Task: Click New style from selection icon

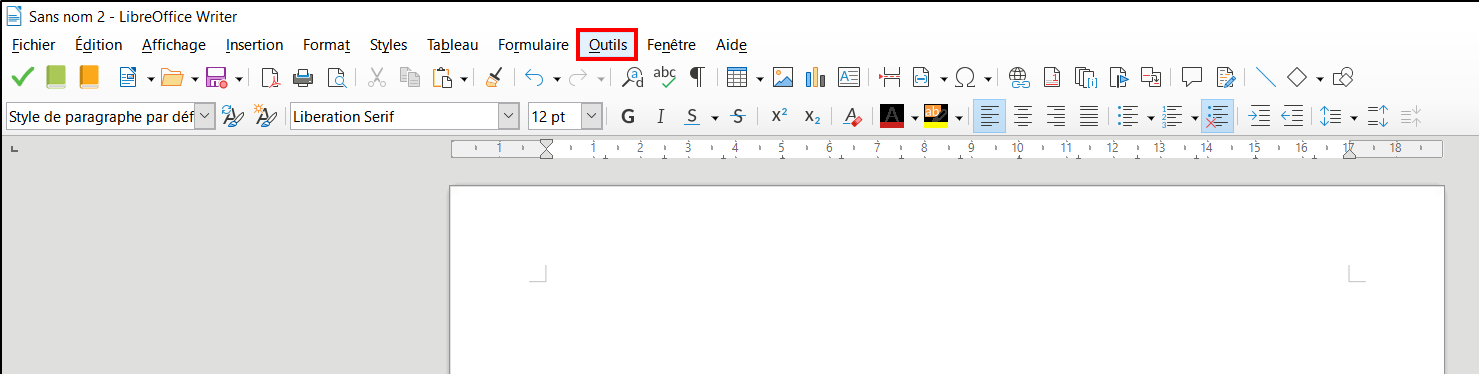Action: pos(265,117)
